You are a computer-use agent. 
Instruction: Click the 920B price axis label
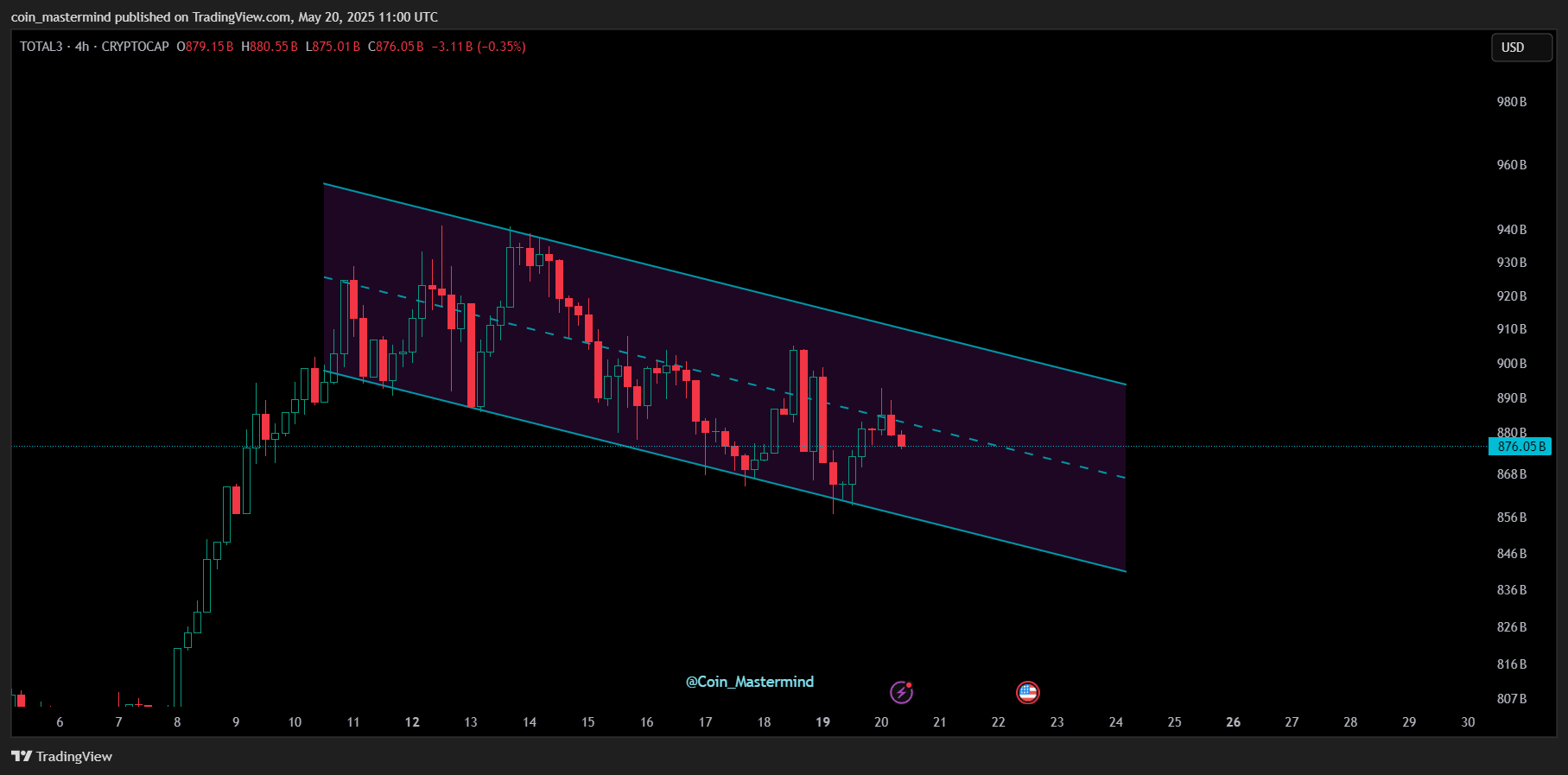(x=1512, y=296)
